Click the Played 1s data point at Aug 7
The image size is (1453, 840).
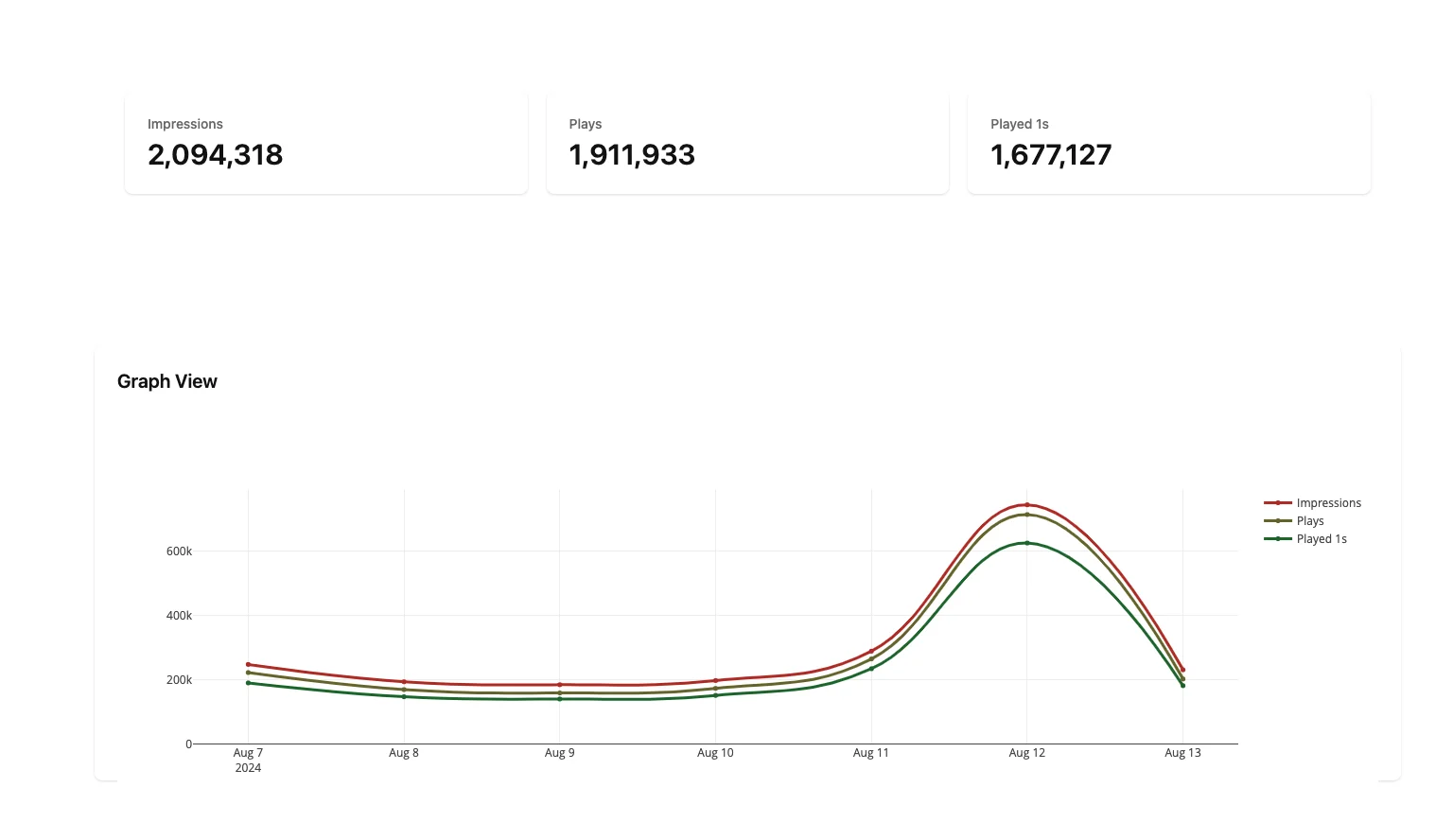point(249,683)
